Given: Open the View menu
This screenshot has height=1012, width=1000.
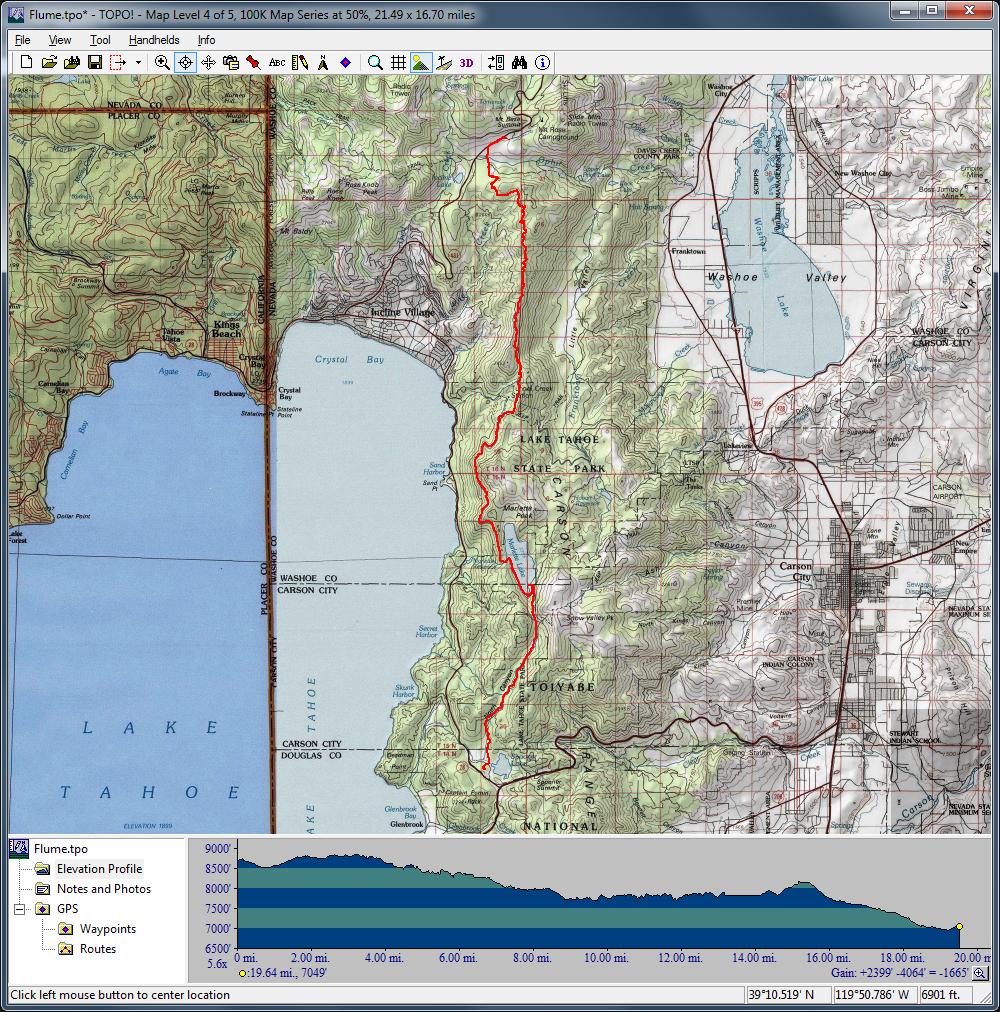Looking at the screenshot, I should (60, 40).
